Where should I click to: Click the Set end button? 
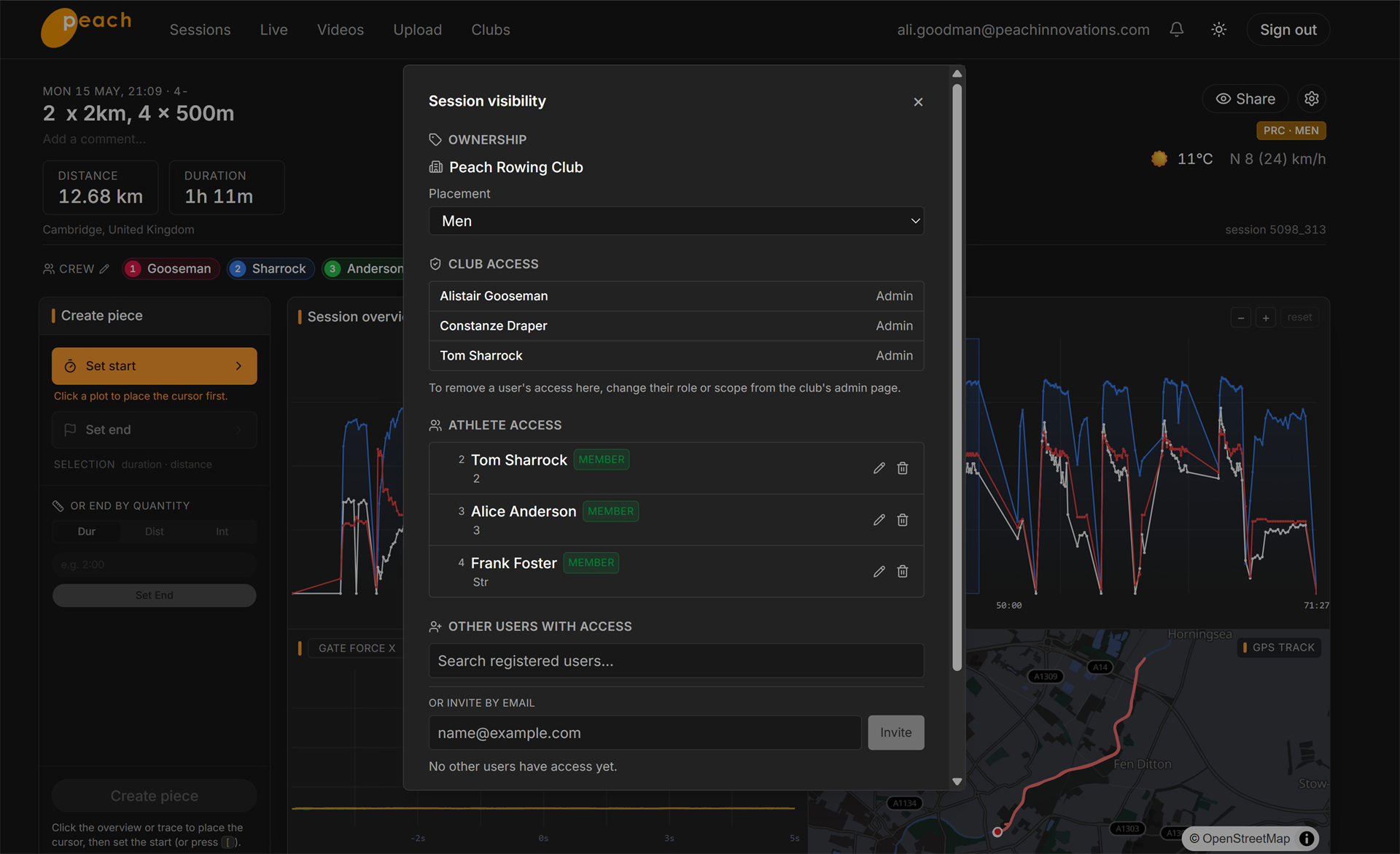pyautogui.click(x=154, y=430)
